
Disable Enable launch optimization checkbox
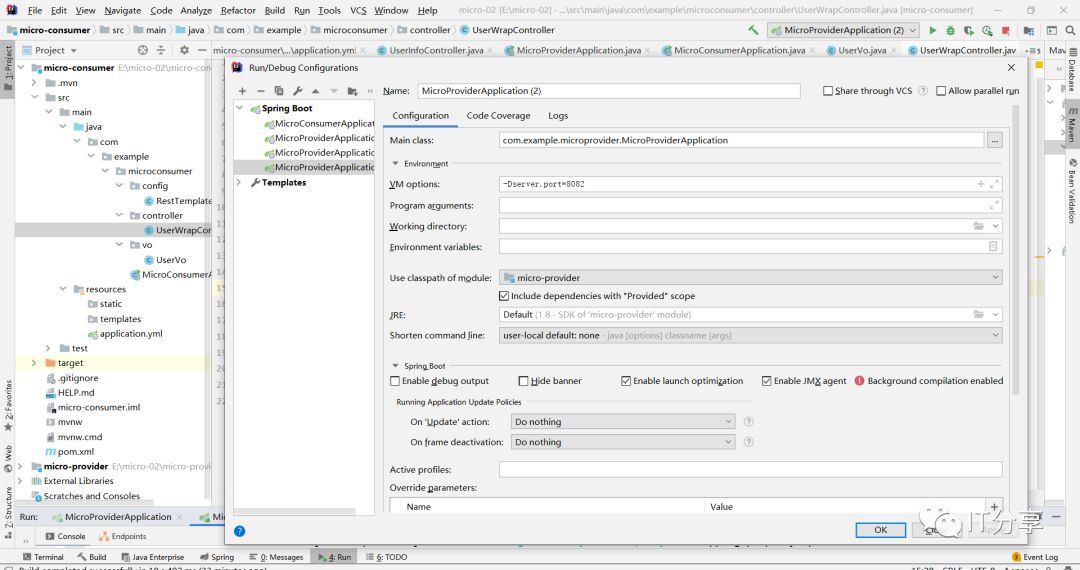[x=626, y=381]
